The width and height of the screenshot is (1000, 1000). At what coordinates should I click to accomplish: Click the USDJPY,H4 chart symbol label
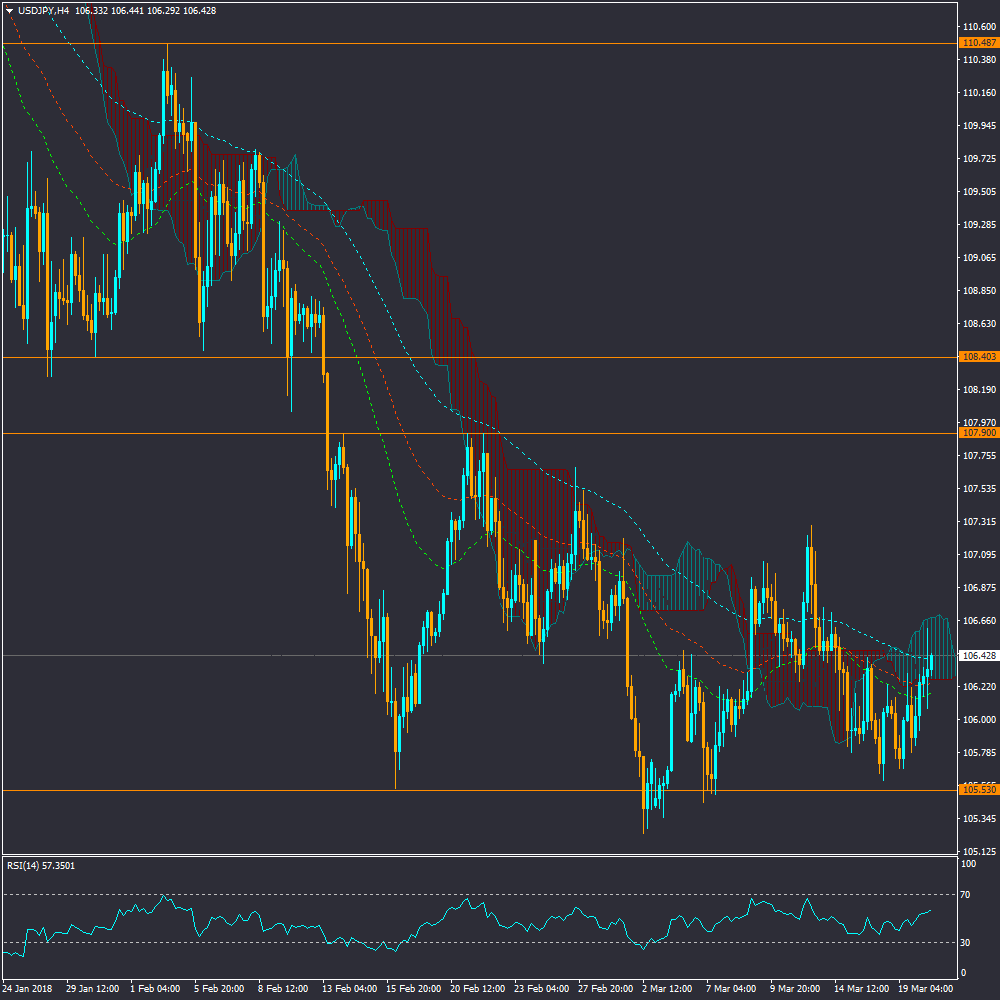click(44, 10)
